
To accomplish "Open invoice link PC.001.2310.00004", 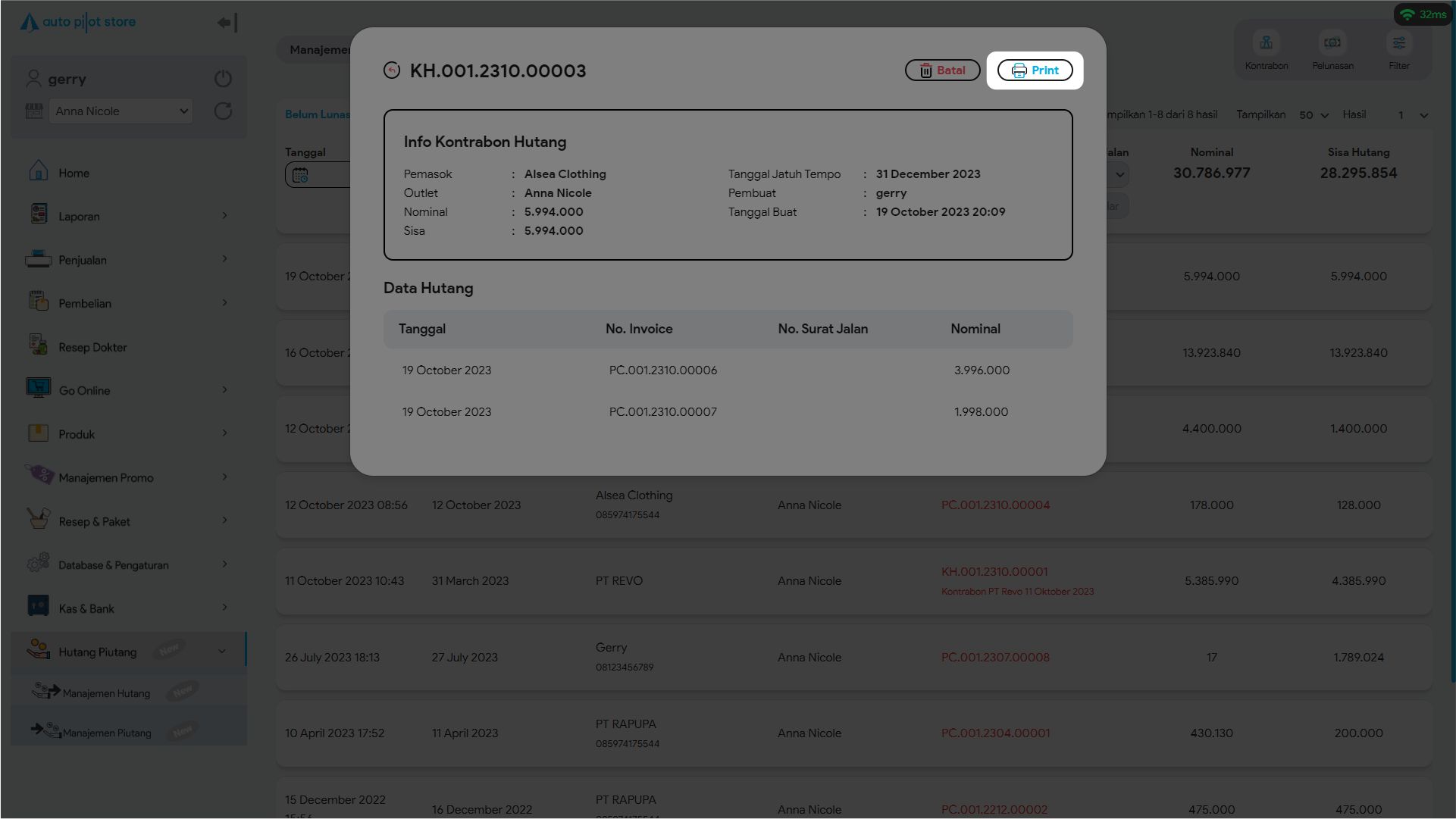I will [995, 505].
